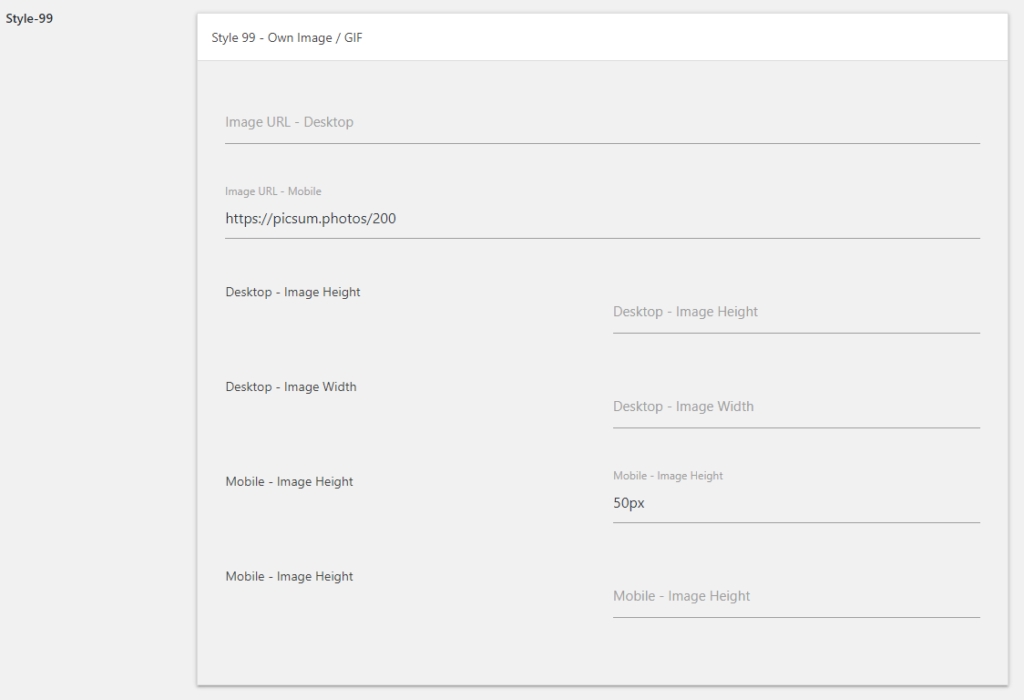Click the 'Desktop - Image Width' row label

tap(291, 387)
